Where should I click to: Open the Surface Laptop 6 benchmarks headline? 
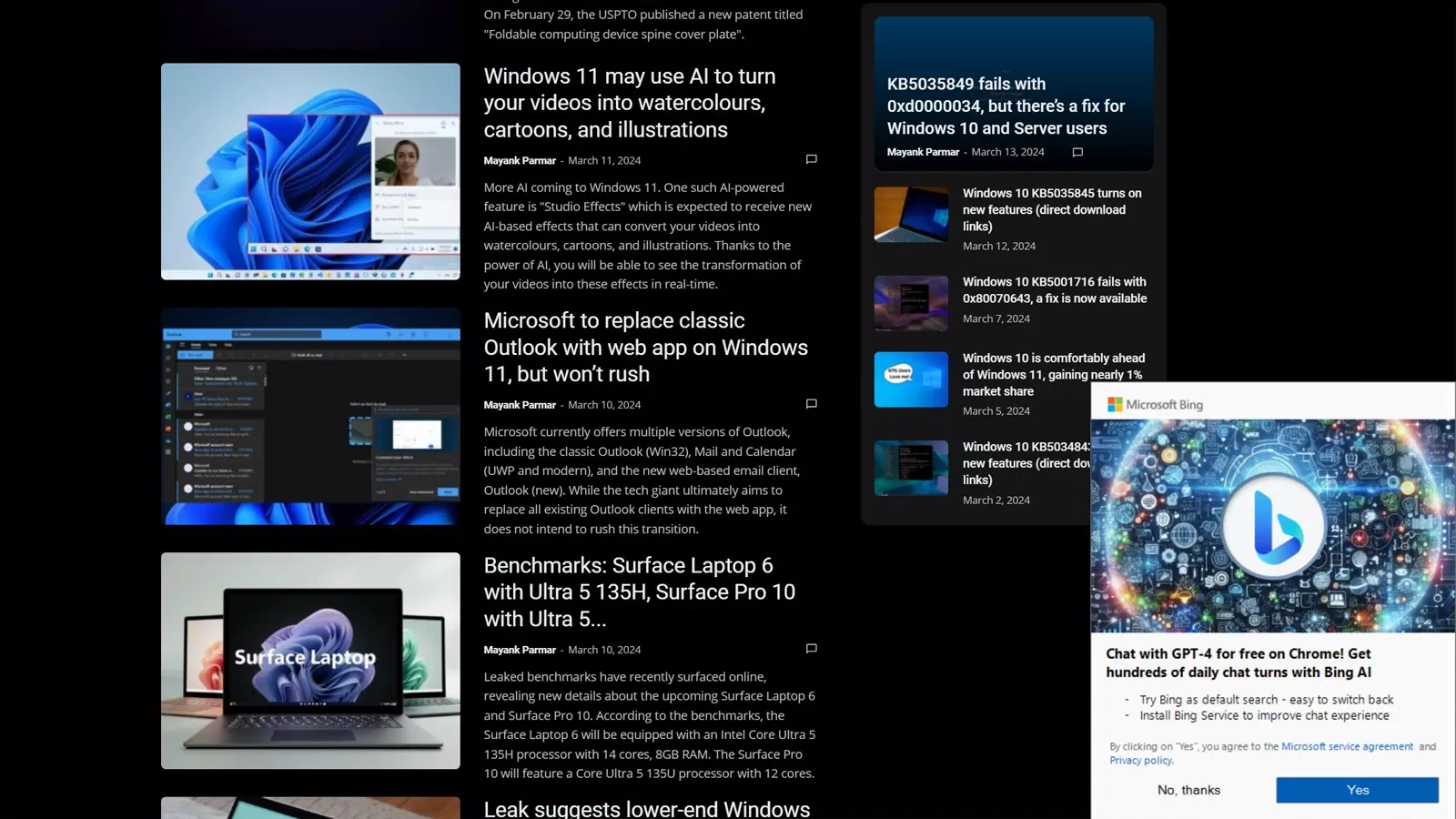[x=640, y=591]
